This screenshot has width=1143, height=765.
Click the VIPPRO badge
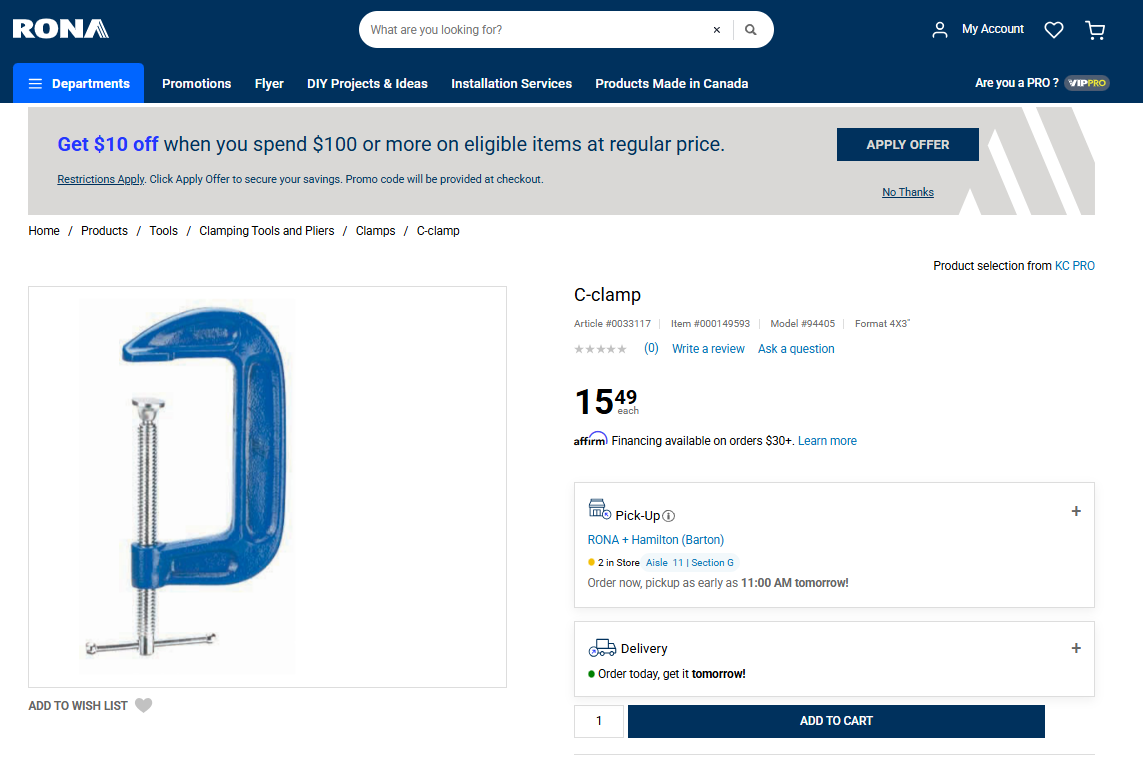[1087, 83]
